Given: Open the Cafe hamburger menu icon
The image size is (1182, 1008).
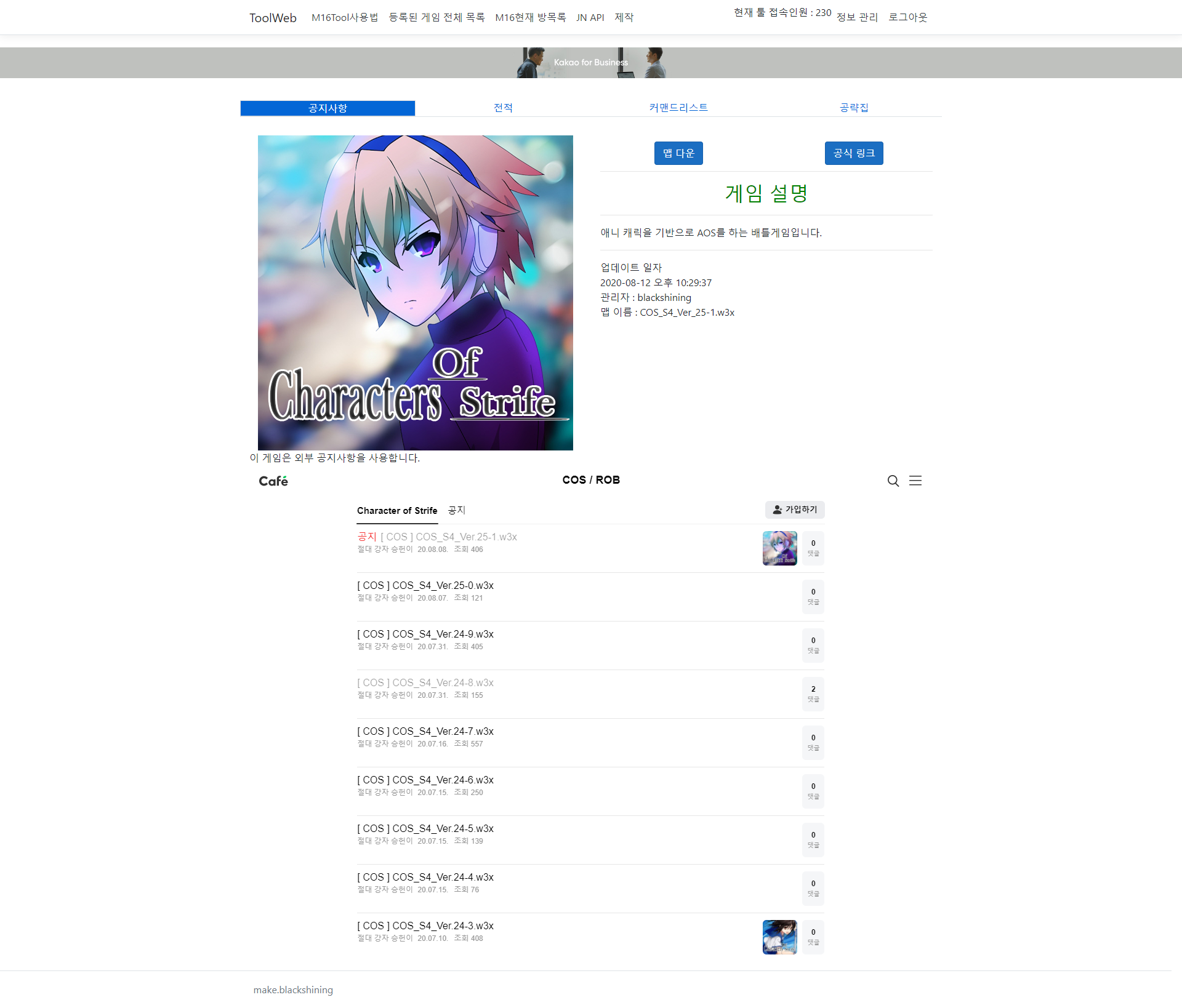Looking at the screenshot, I should pos(915,481).
